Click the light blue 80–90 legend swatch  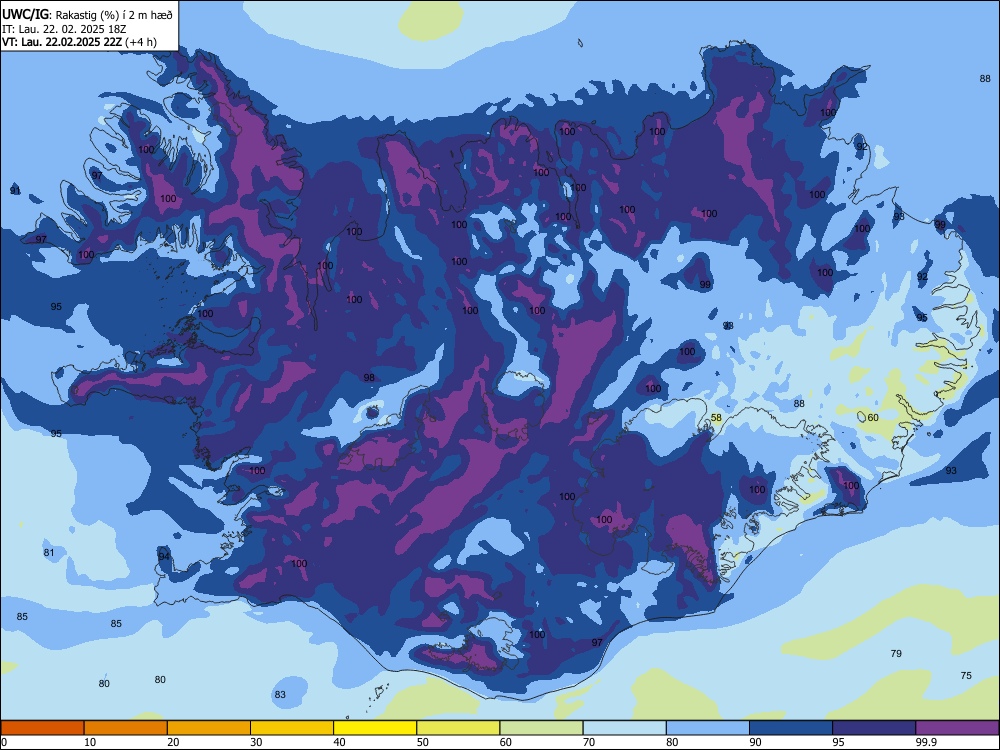(x=708, y=728)
